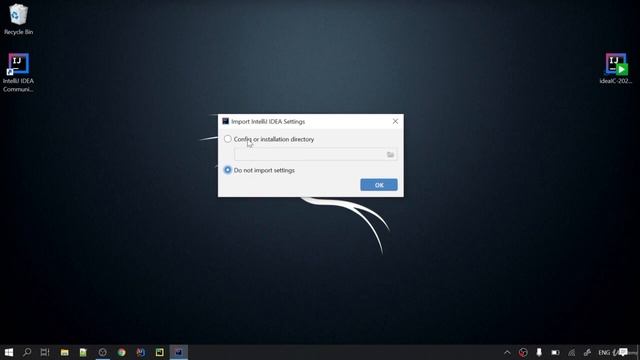Open the network signal tray icon
This screenshot has height=360, width=640.
[571, 353]
